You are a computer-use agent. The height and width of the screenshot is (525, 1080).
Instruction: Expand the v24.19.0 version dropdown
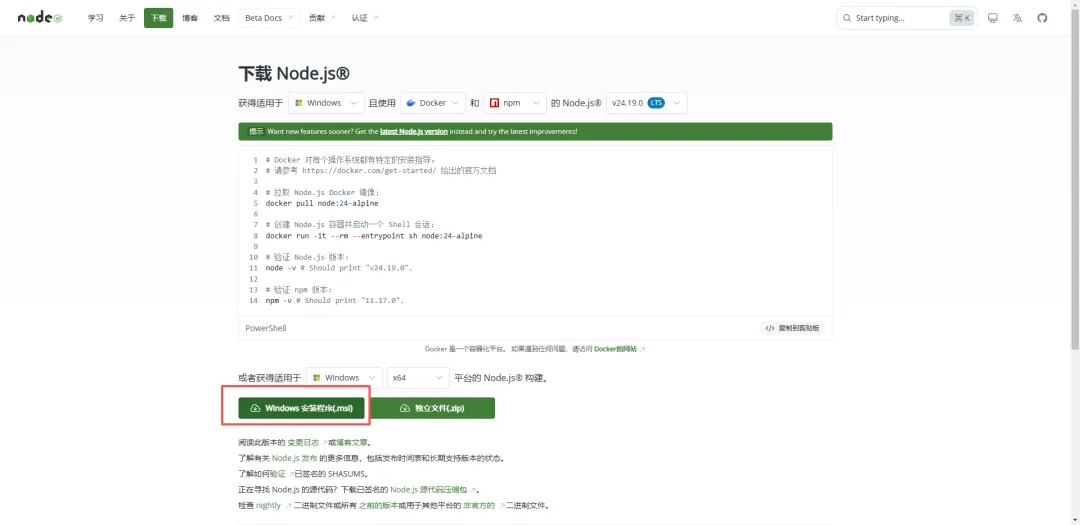[x=647, y=103]
